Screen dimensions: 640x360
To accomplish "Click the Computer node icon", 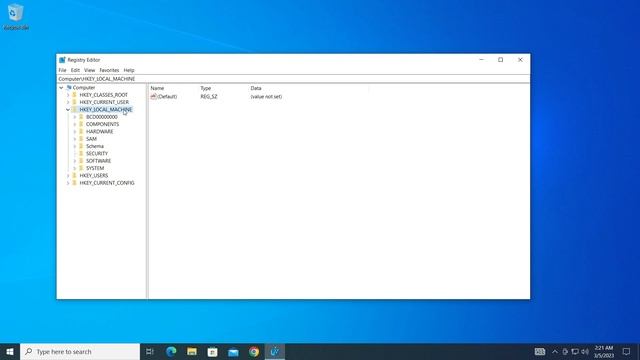I will tap(69, 88).
